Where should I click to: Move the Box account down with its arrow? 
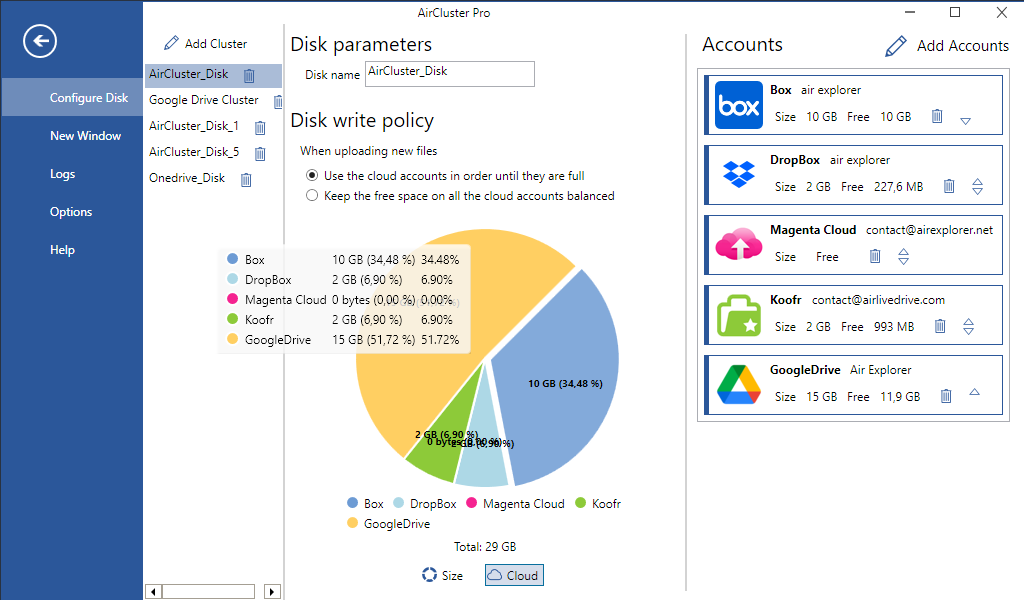pos(966,121)
